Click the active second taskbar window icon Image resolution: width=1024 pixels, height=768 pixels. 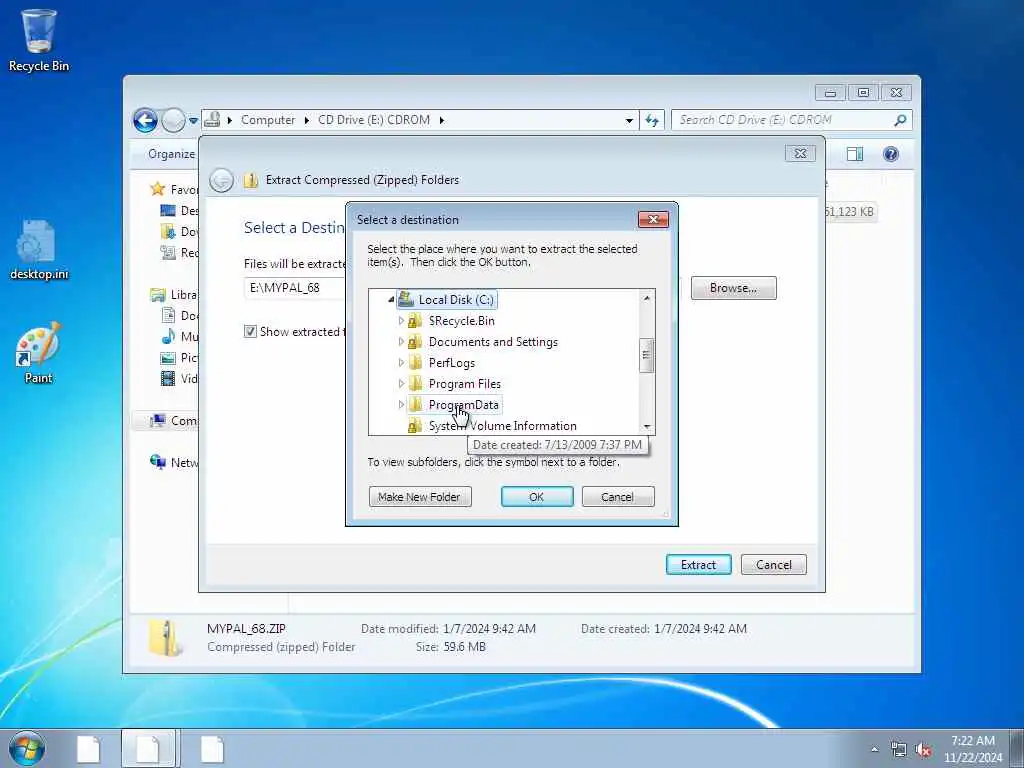coord(148,749)
